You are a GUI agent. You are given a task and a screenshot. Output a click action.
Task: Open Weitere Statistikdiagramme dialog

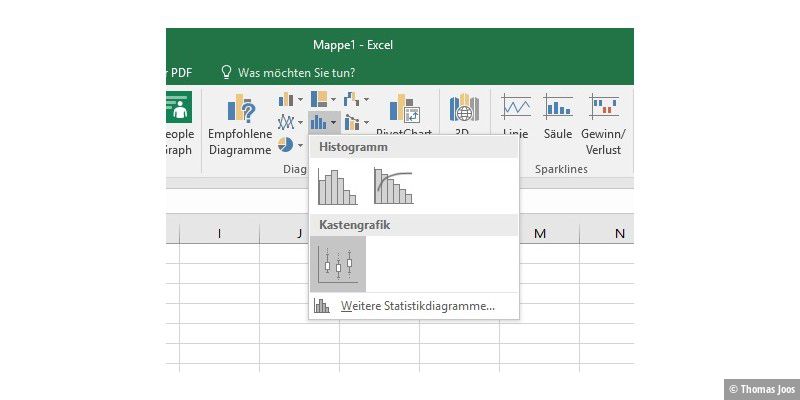(x=416, y=306)
